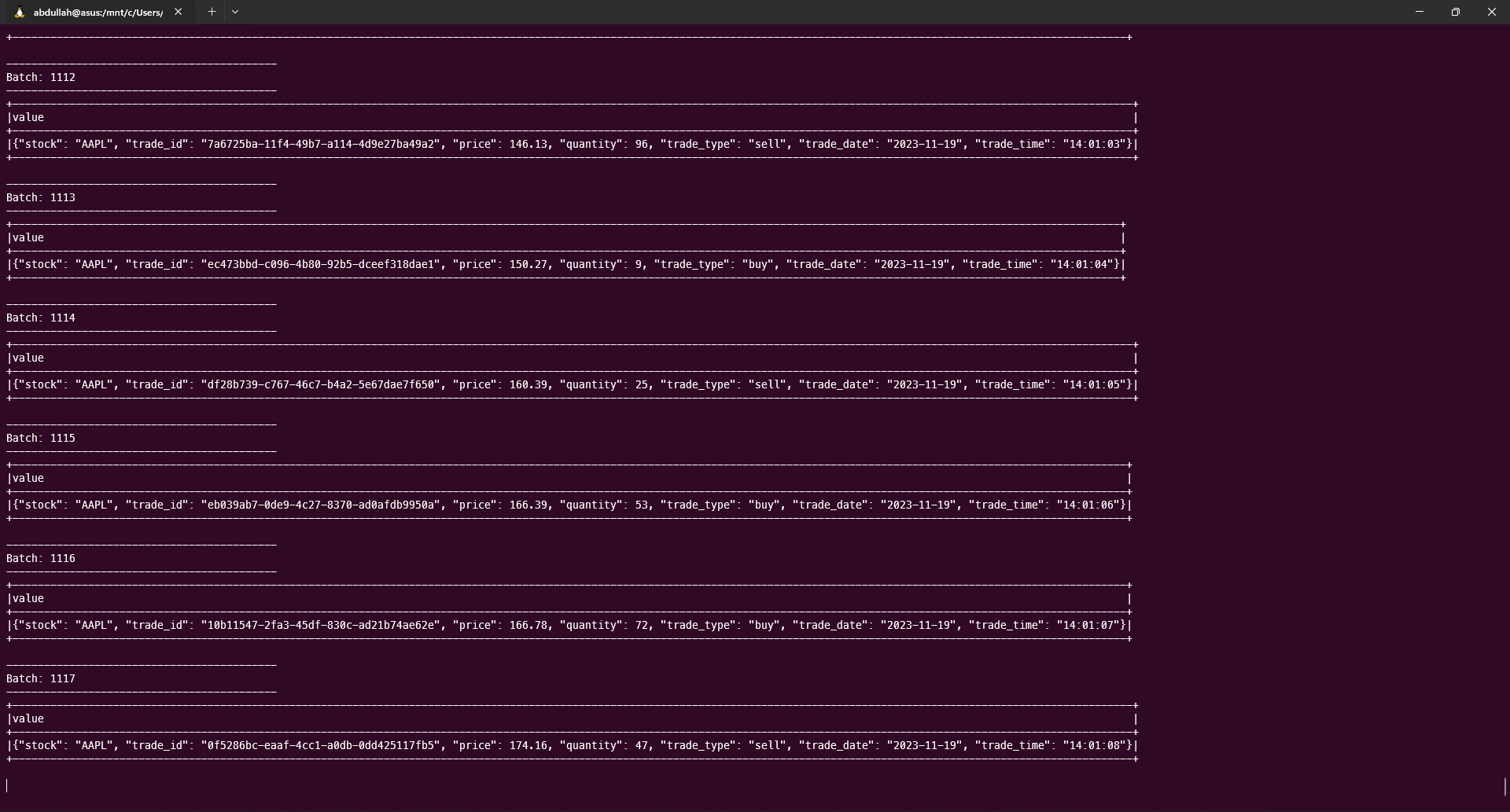Click the 'value' header under Batch 1115
Screen dimensions: 1510x812
[x=28, y=478]
